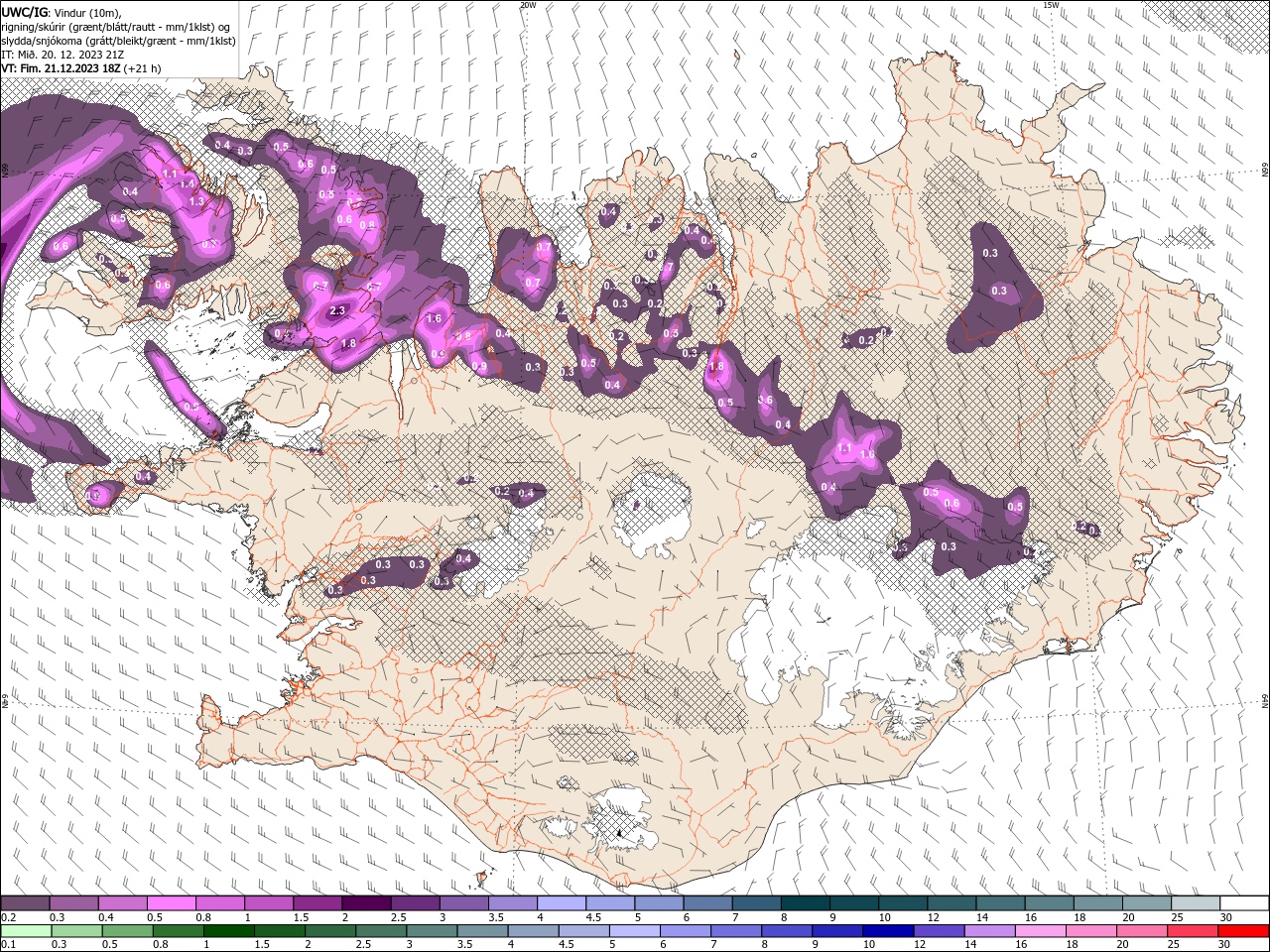
Task: Select the lower legend swatch between 16 and 18
Action: point(1041,931)
